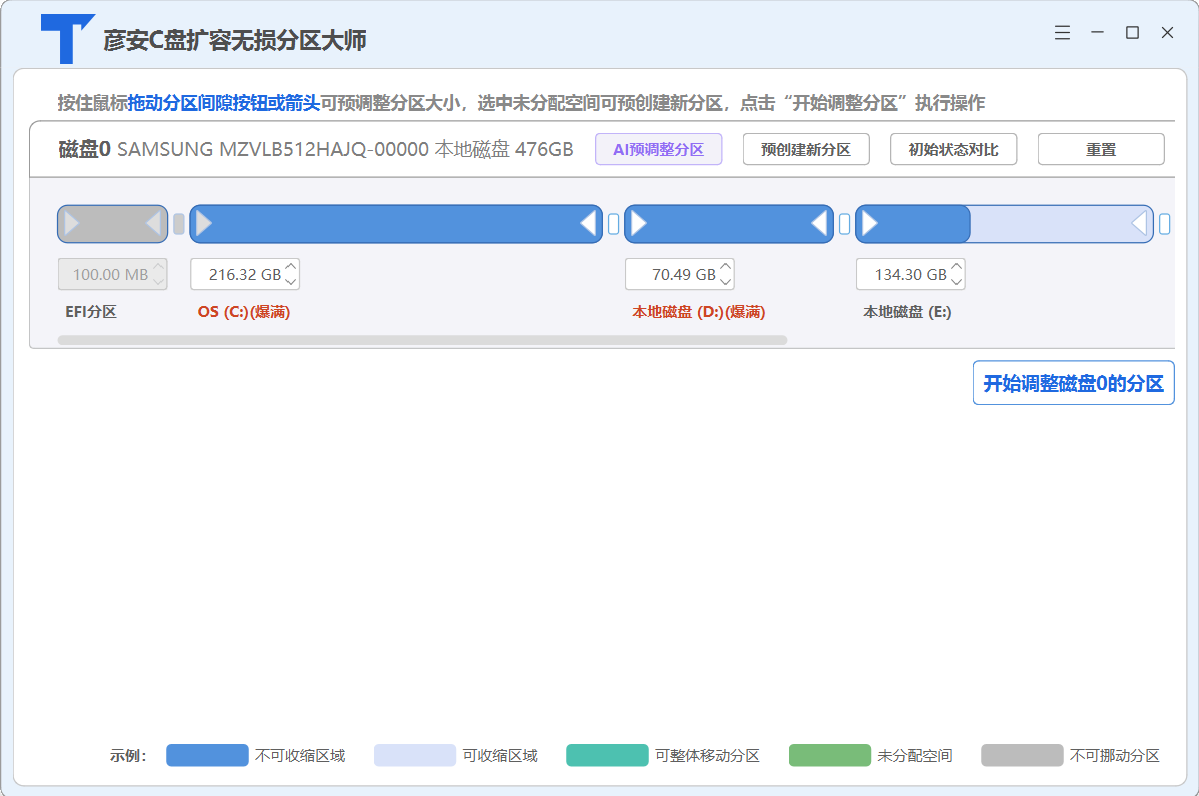Click the 本地磁盘 (D:)(爆满) label
1199x796 pixels.
click(x=699, y=312)
